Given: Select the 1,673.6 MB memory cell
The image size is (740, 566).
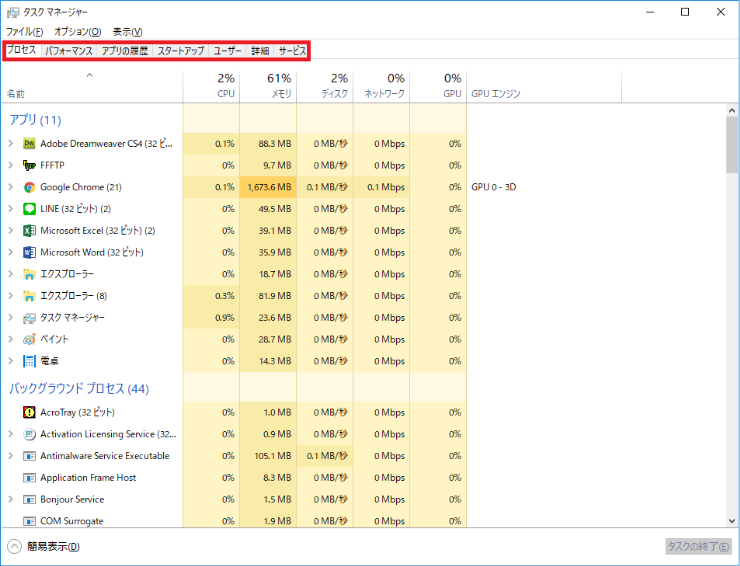Looking at the screenshot, I should tap(268, 187).
